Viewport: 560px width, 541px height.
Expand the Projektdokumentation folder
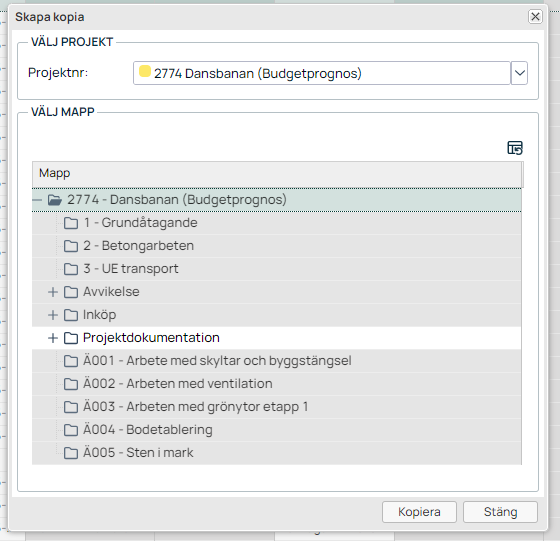point(53,338)
